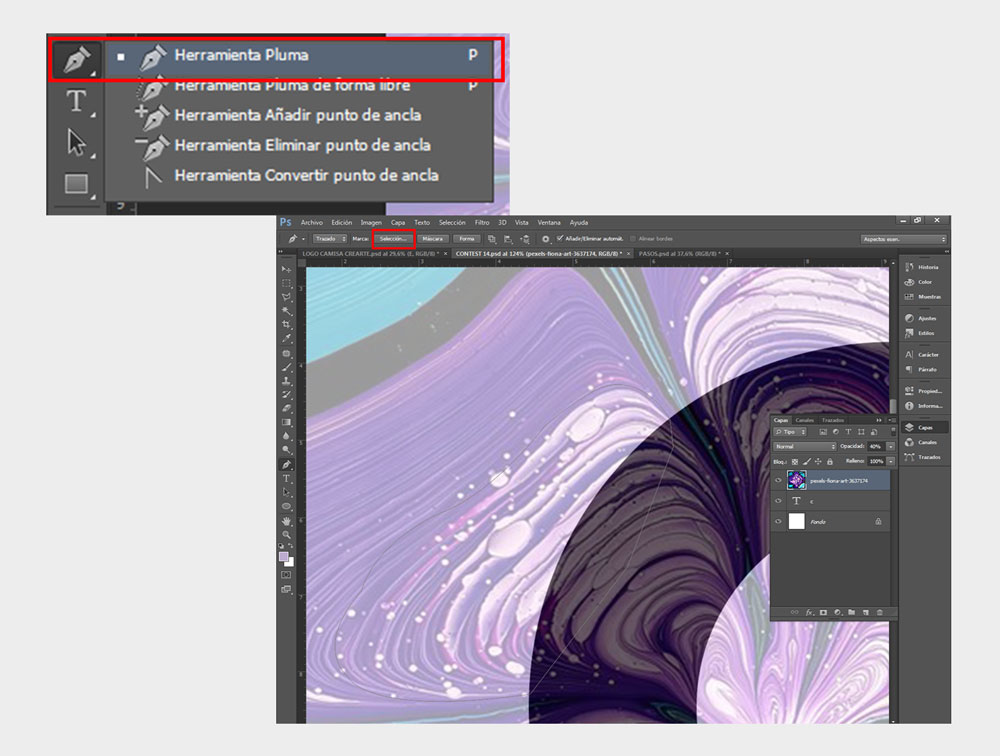Select the Clone Stamp tool
Screen dimensions: 1000x756
point(286,381)
